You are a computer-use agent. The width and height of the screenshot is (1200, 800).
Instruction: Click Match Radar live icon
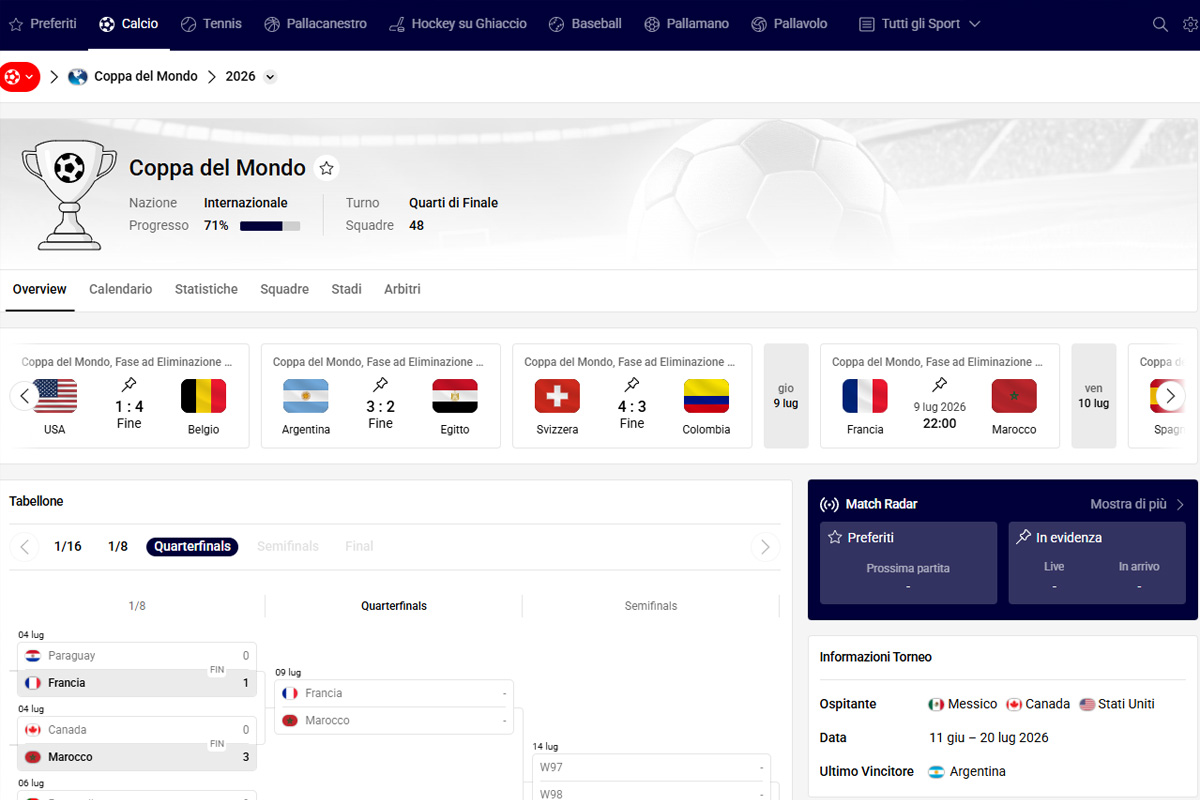pyautogui.click(x=829, y=504)
